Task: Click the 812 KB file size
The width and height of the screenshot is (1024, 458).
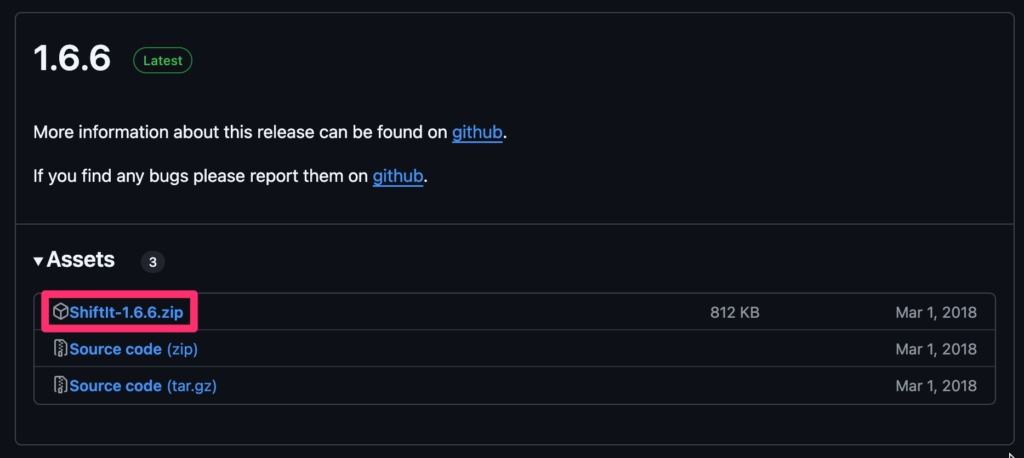Action: (734, 312)
